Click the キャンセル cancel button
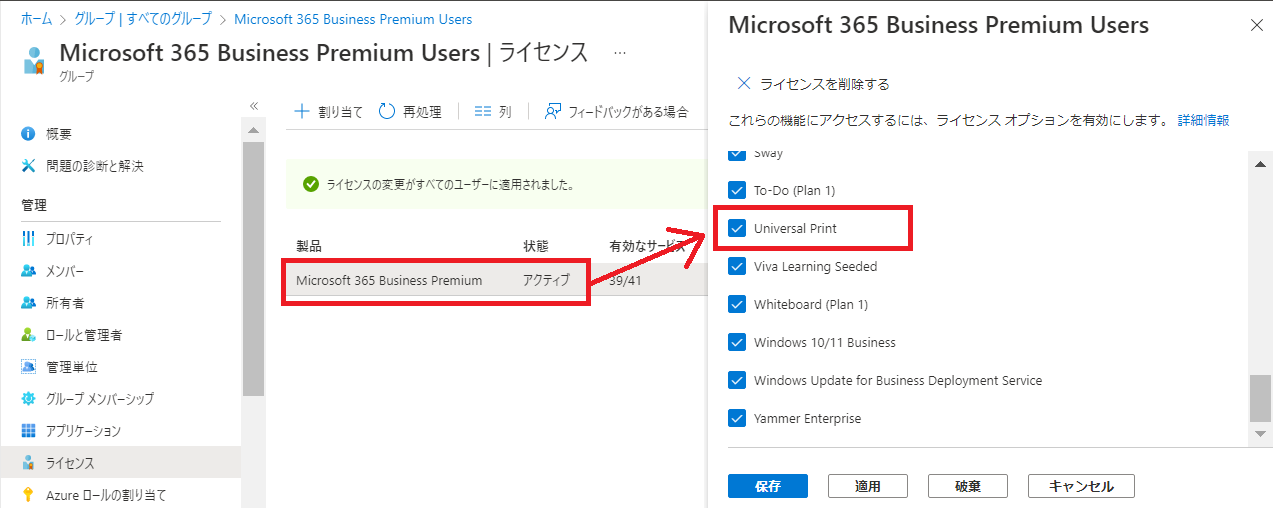Image resolution: width=1273 pixels, height=508 pixels. point(1081,486)
